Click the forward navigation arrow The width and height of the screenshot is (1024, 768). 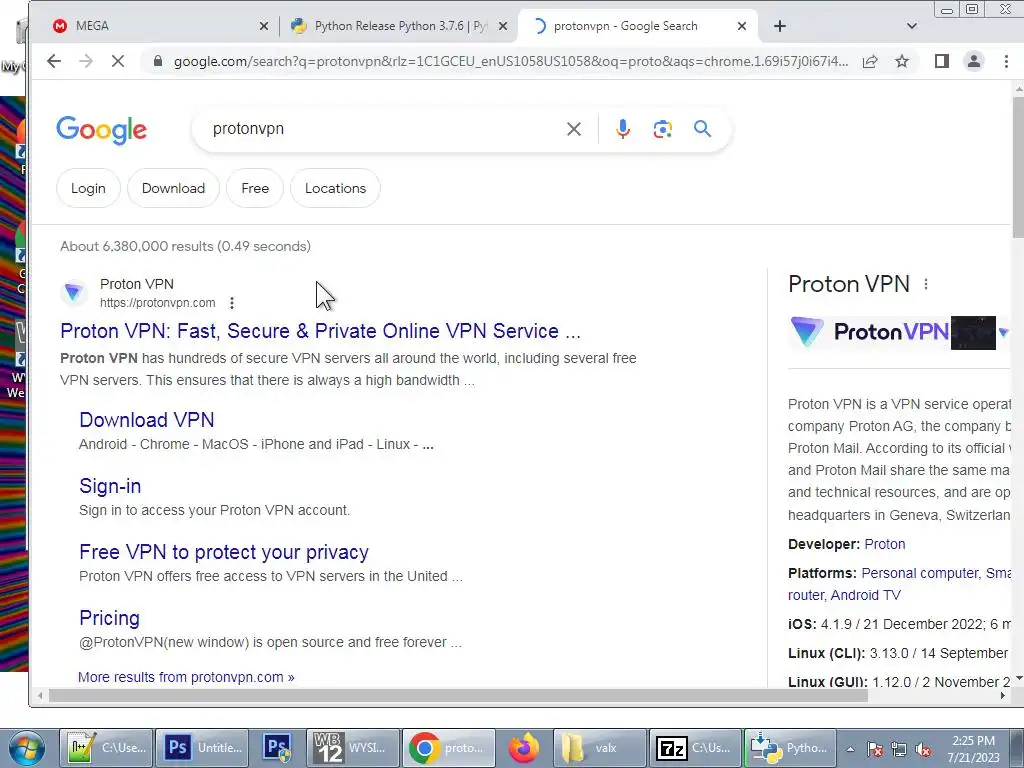[x=86, y=61]
